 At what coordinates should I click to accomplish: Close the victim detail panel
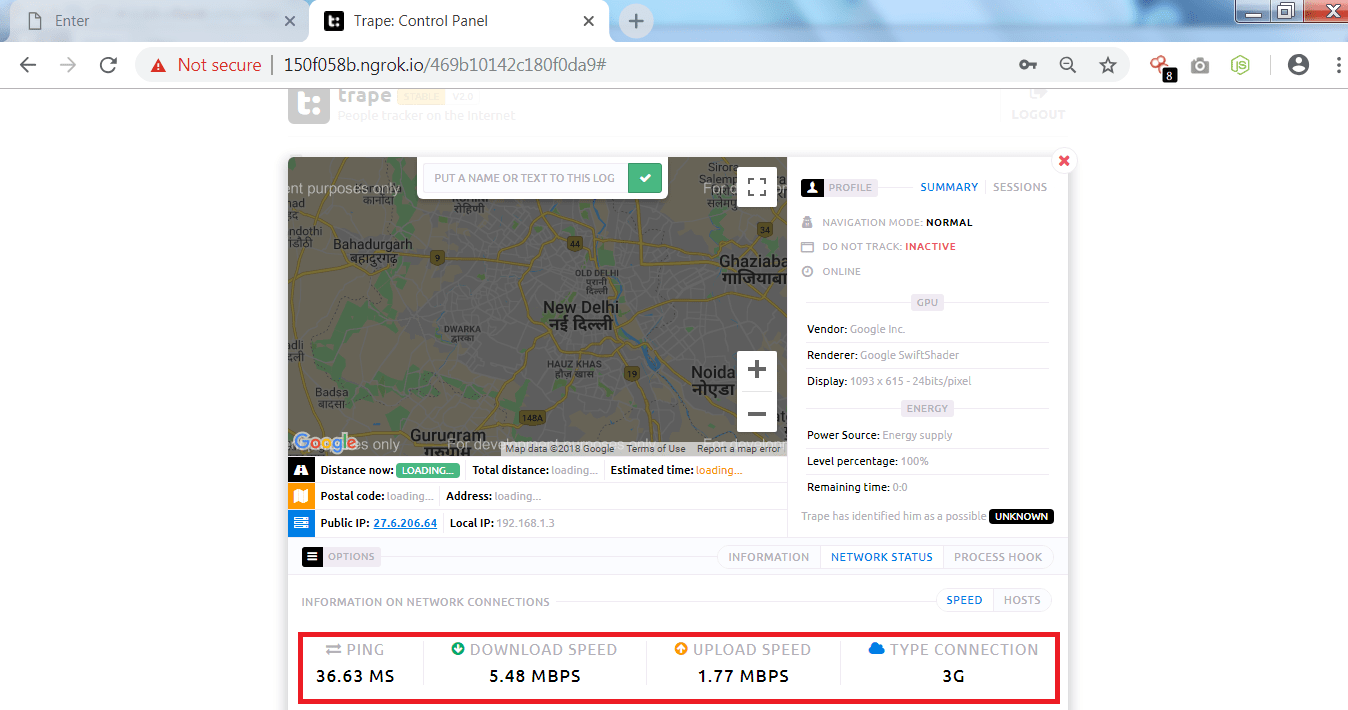click(1064, 160)
